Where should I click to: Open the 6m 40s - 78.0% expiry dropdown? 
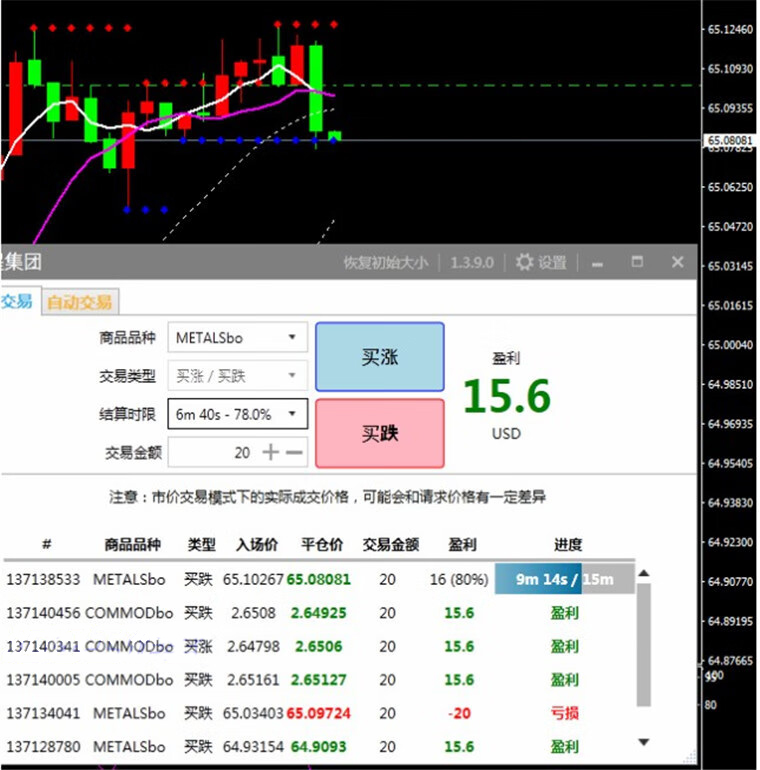coord(238,414)
